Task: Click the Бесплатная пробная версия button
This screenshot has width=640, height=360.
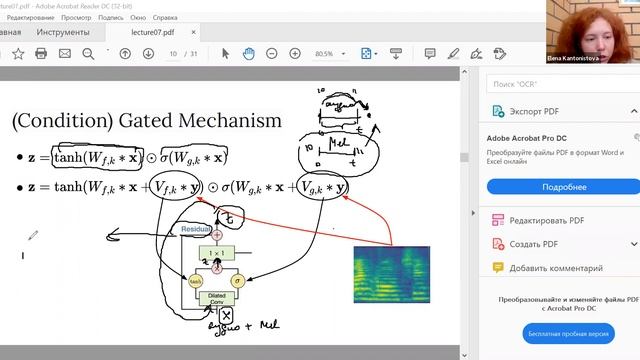Action: coord(568,333)
